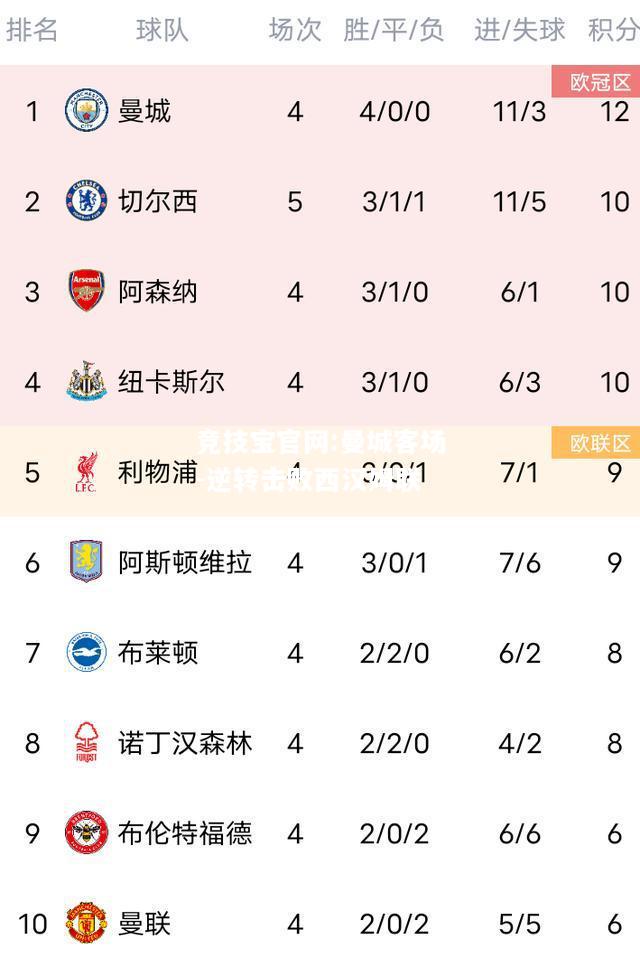Click the Aston Villa club crest
Screen dimensions: 640x967
click(86, 562)
